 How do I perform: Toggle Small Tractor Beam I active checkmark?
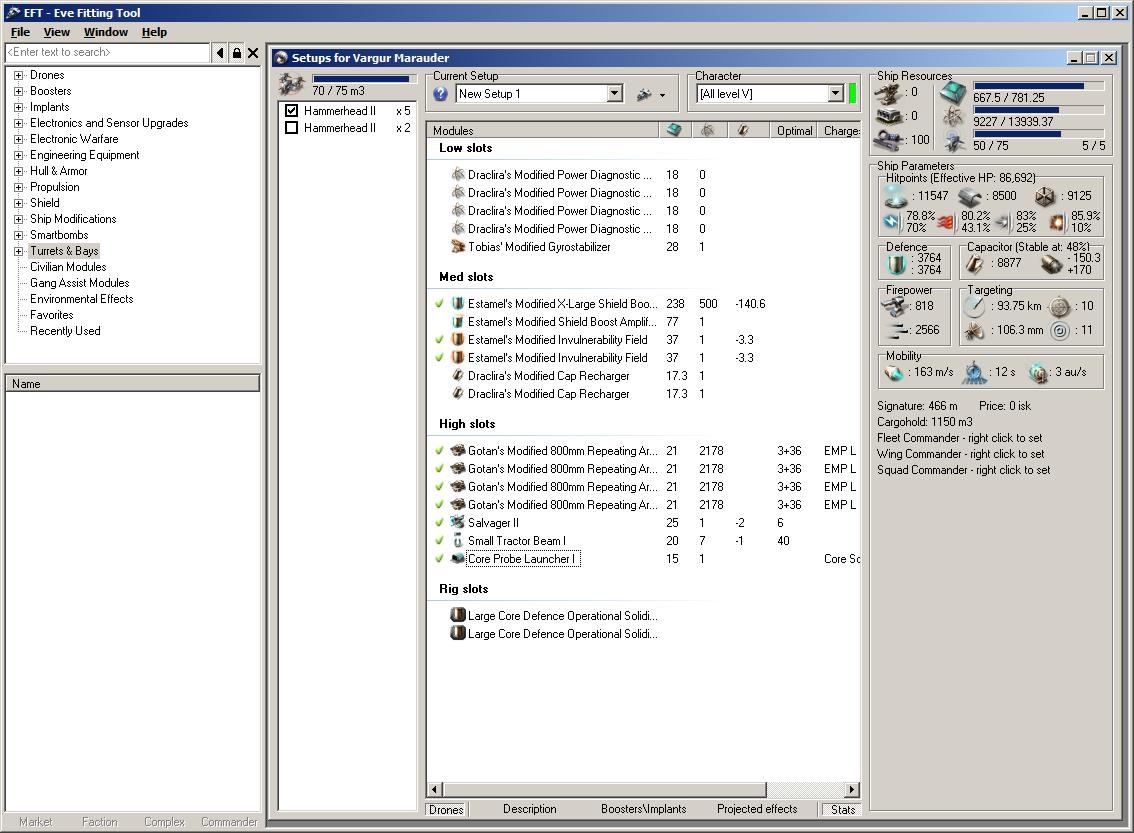tap(439, 541)
